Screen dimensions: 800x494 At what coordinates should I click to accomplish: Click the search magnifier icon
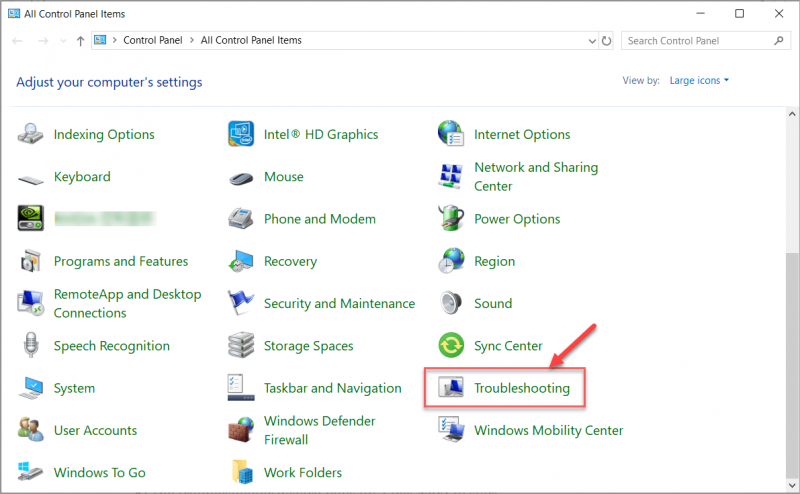[x=779, y=40]
